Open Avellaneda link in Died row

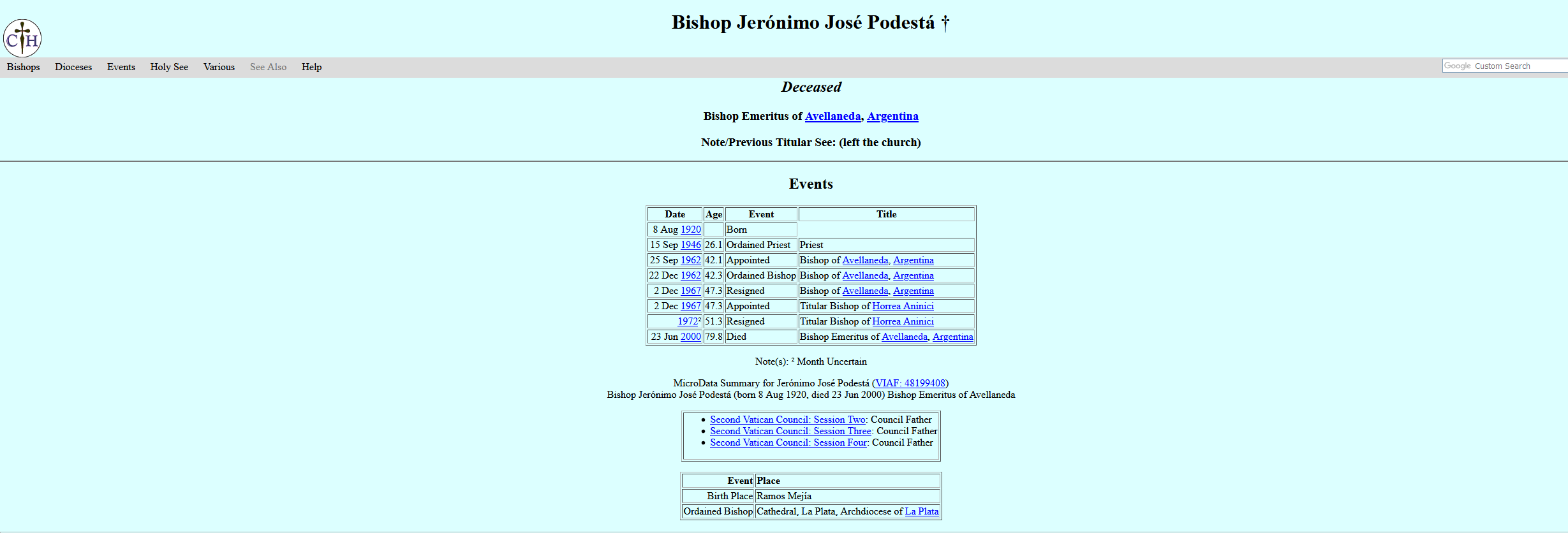click(x=905, y=337)
